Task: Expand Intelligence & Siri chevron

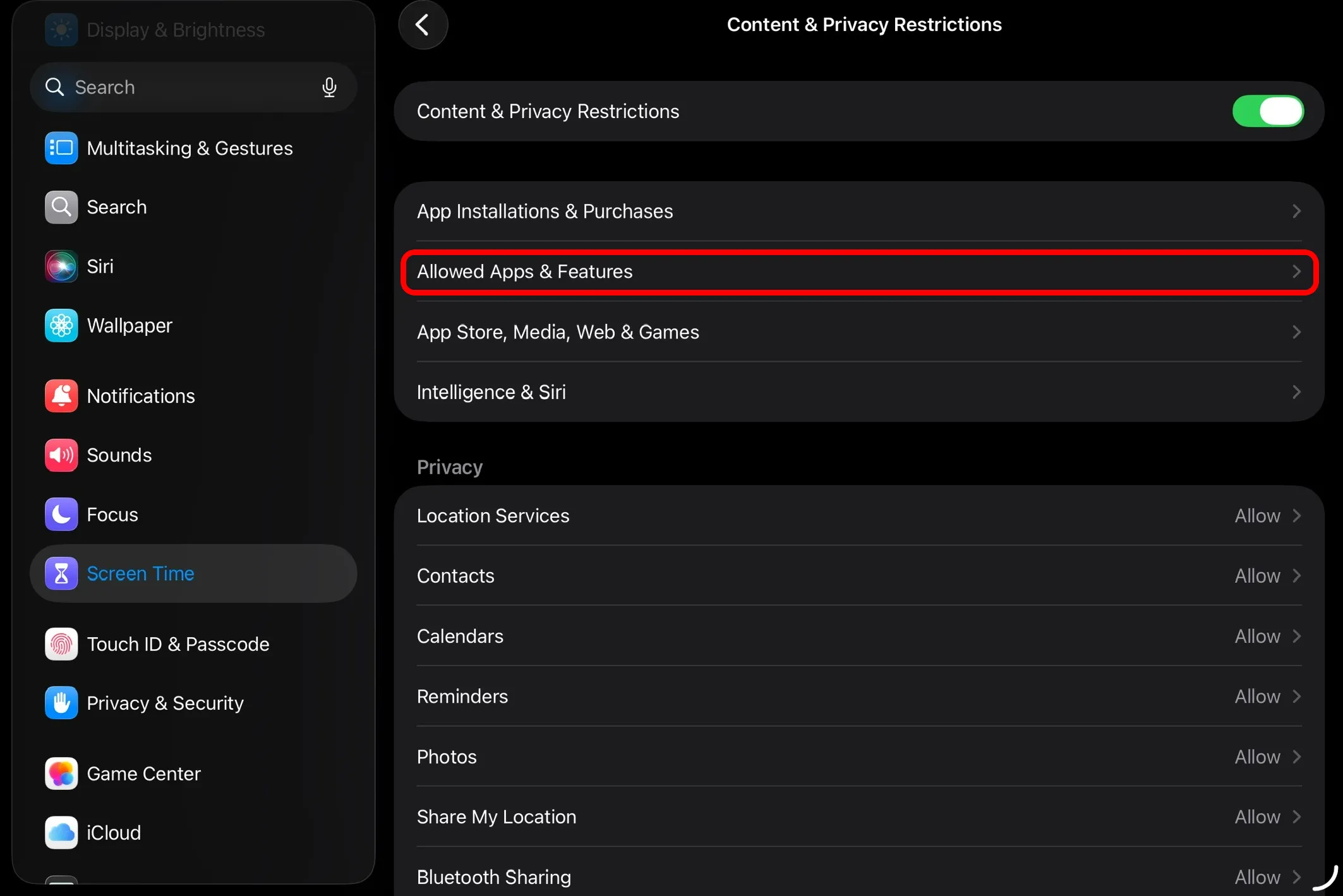Action: [1296, 392]
